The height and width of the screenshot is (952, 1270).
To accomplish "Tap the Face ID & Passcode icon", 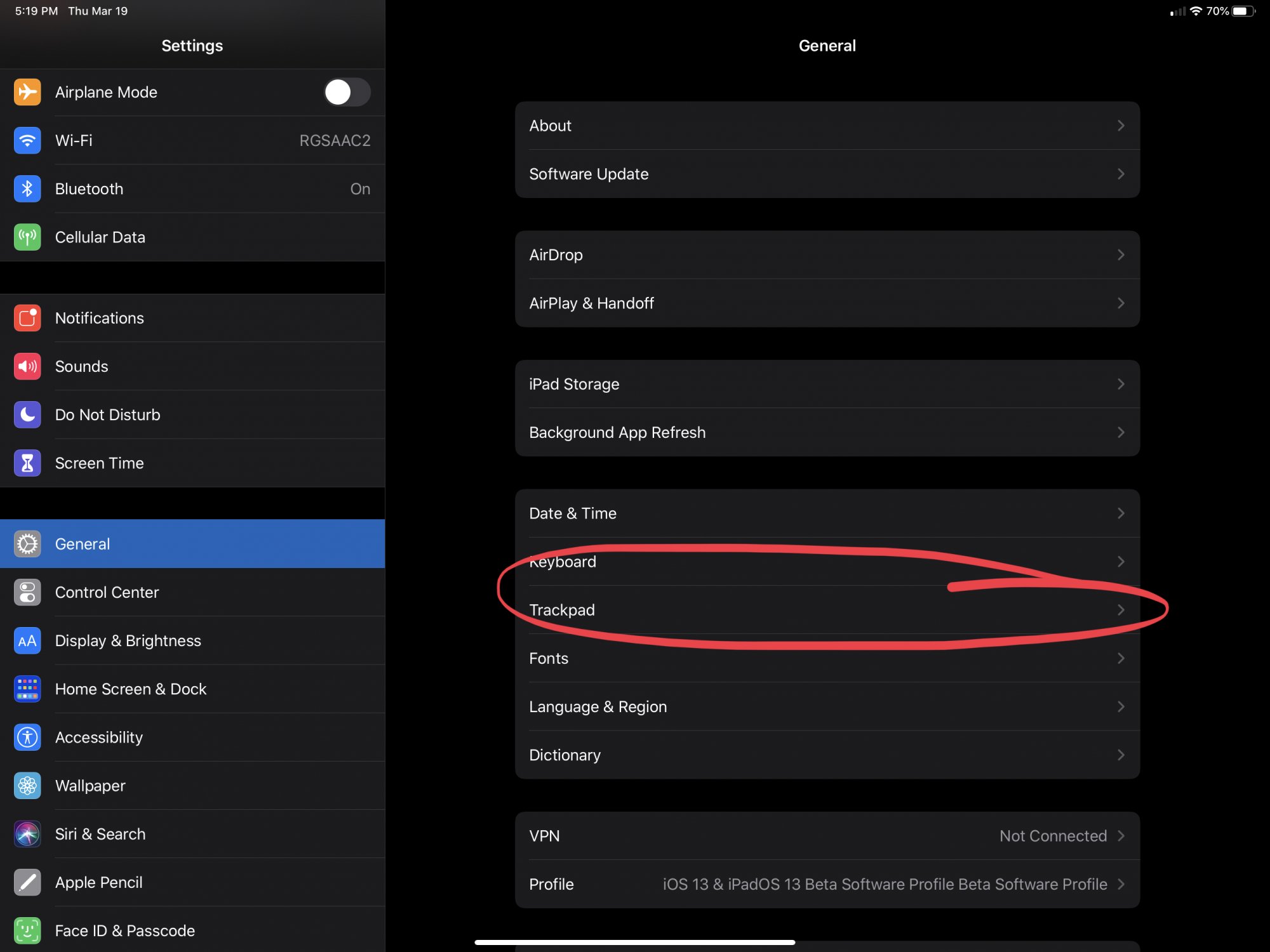I will [x=27, y=930].
